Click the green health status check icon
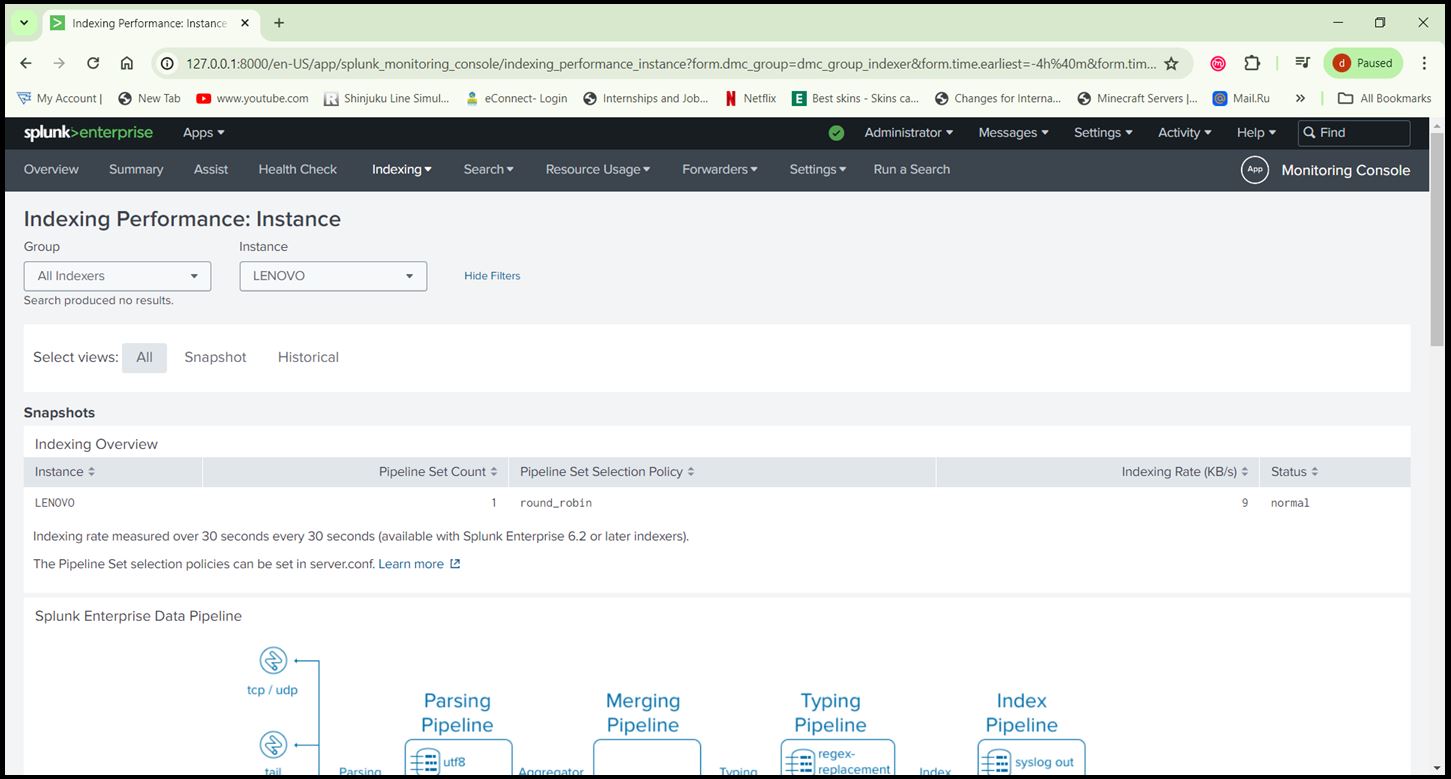This screenshot has height=779, width=1451. [x=836, y=132]
